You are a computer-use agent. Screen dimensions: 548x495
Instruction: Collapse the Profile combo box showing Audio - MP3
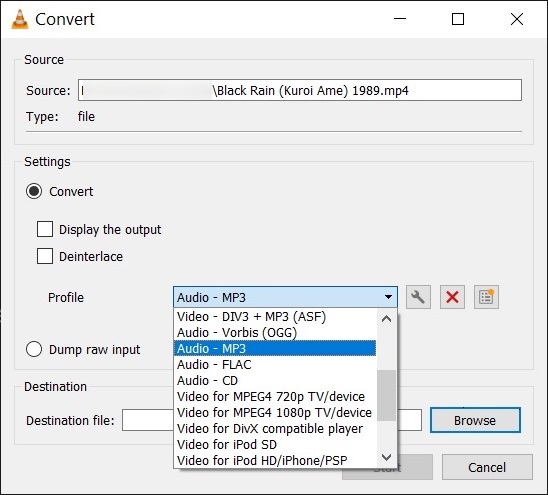(285, 297)
